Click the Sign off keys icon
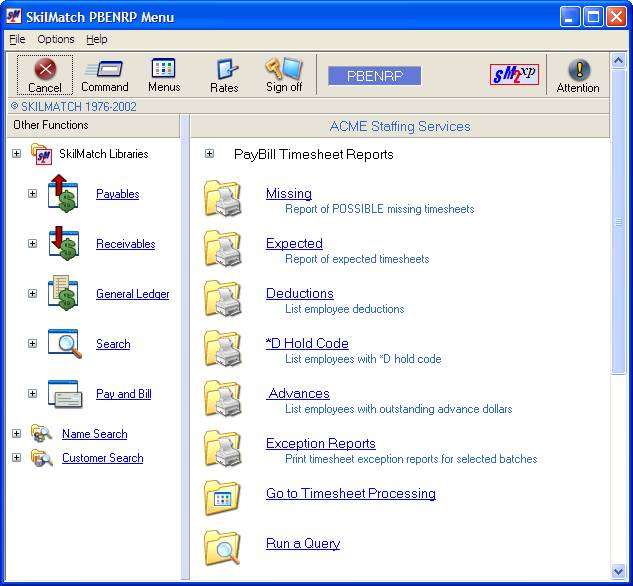This screenshot has height=586, width=633. (x=284, y=68)
